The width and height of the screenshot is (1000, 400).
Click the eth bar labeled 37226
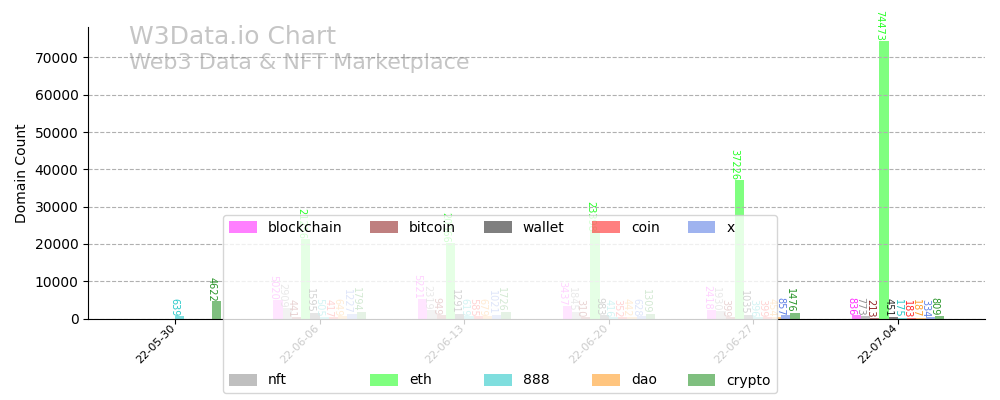[740, 250]
